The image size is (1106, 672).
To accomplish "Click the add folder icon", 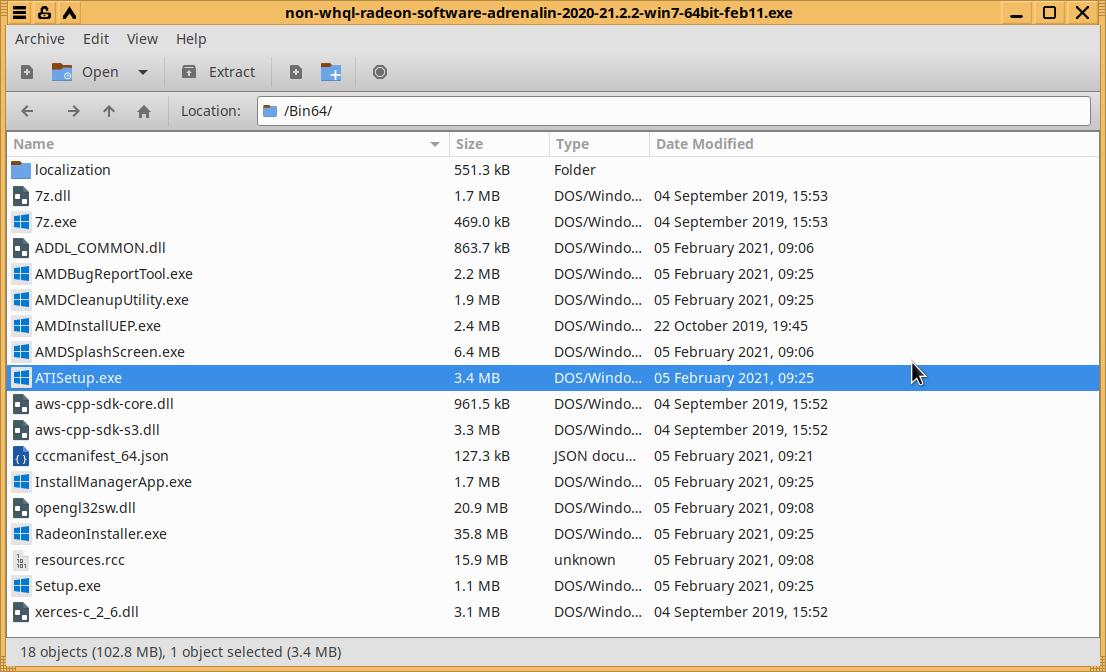I will point(331,72).
